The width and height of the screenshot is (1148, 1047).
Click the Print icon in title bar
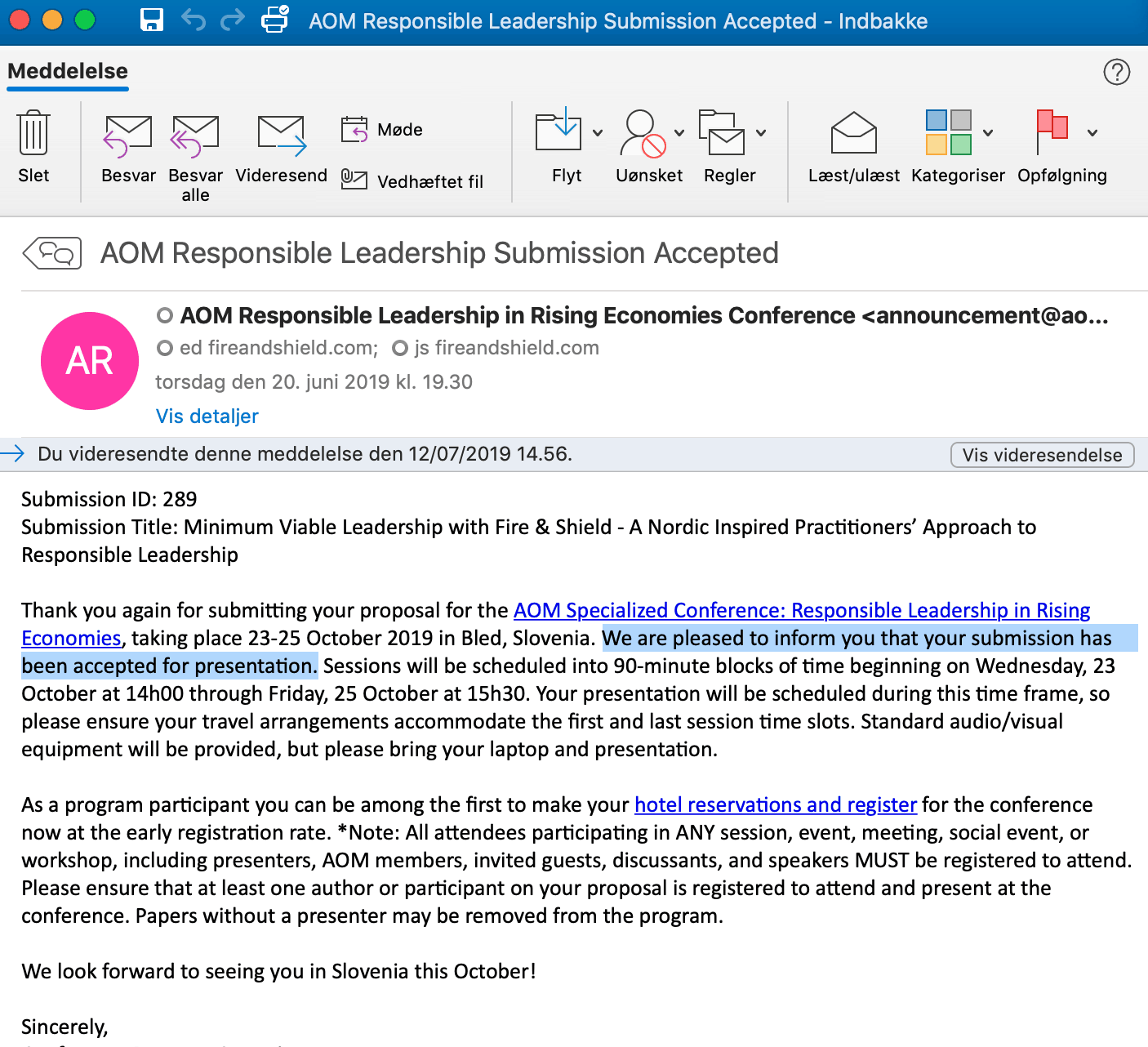(275, 19)
